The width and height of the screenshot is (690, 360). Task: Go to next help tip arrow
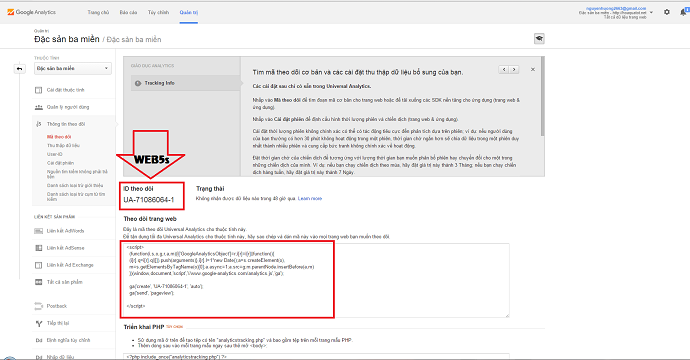click(514, 70)
